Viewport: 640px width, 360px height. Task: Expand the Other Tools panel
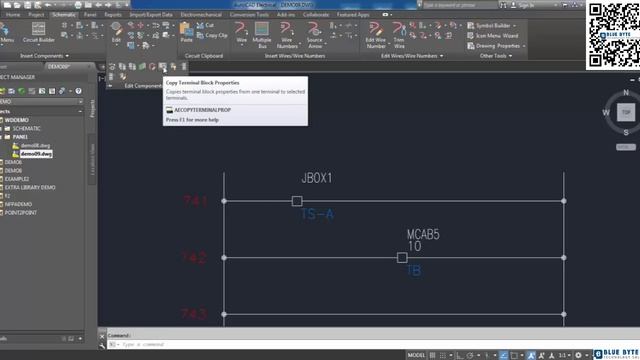[496, 56]
